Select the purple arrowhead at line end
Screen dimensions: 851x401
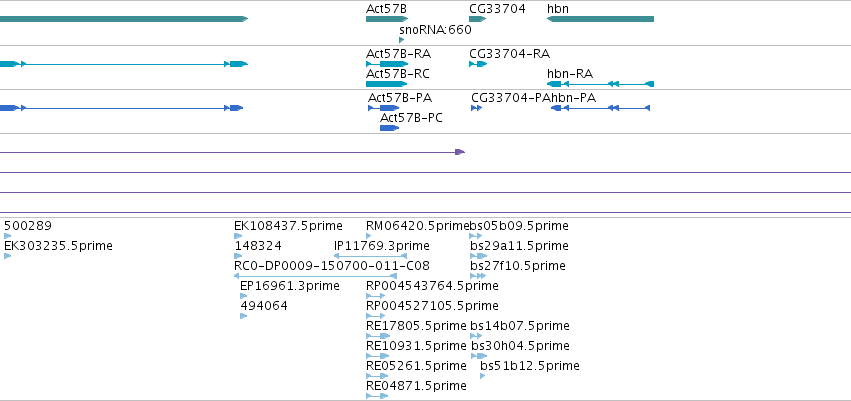click(460, 152)
